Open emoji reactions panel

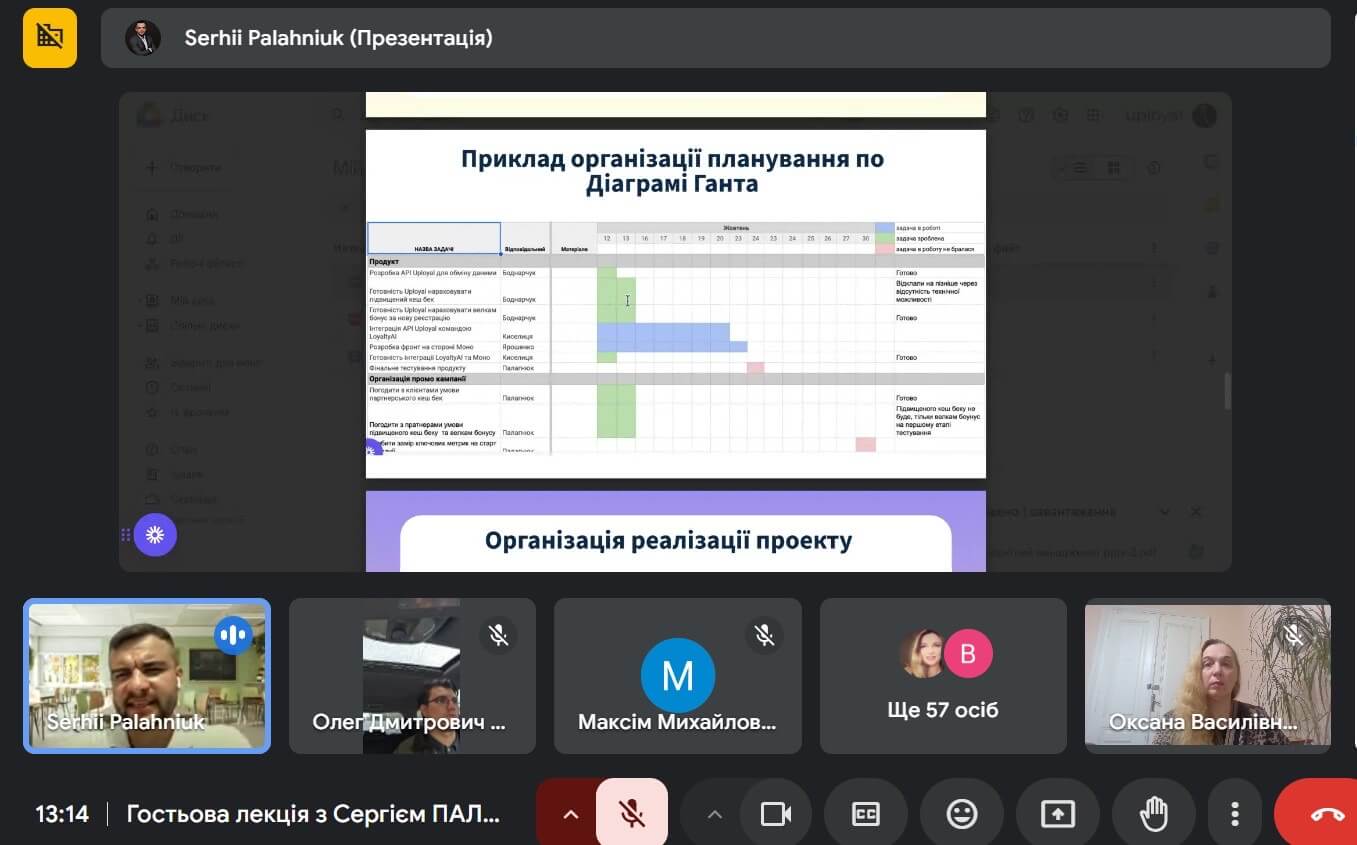pyautogui.click(x=961, y=814)
